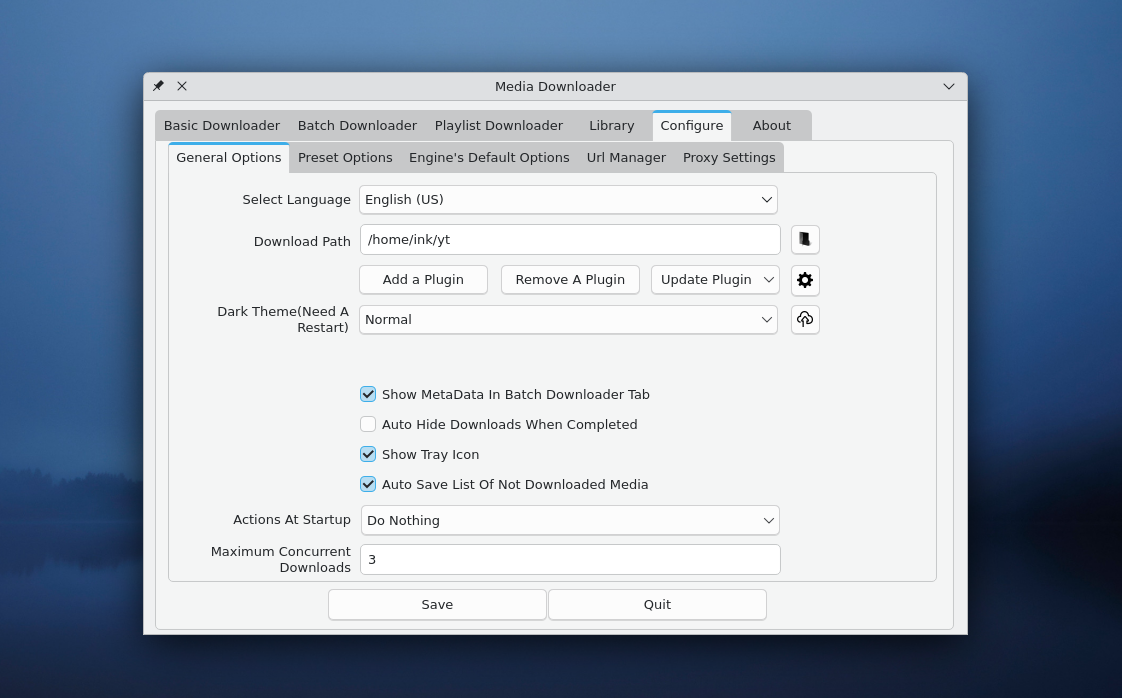Disable Show MetaData In Batch Downloader Tab

coord(368,394)
